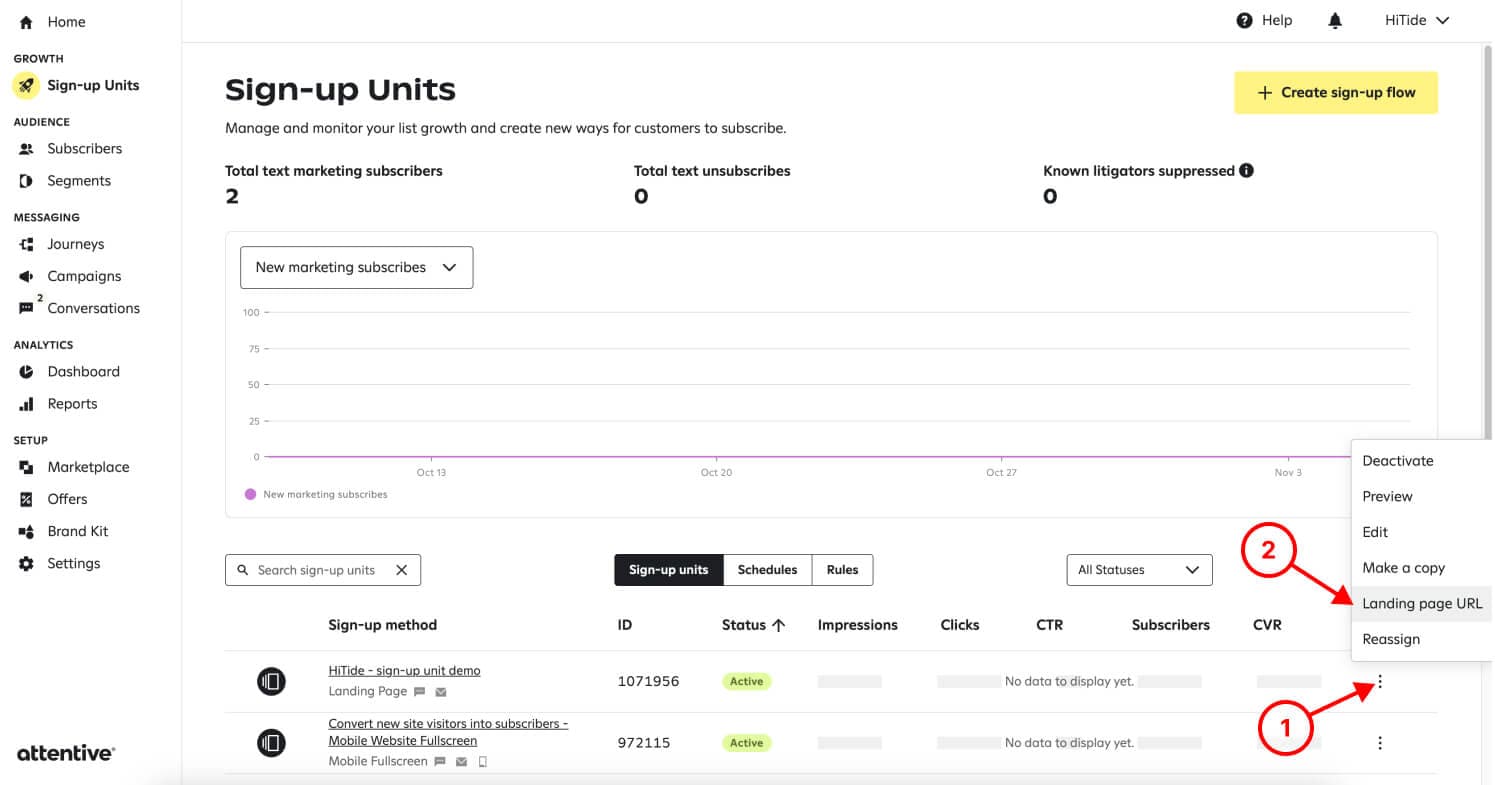The width and height of the screenshot is (1495, 785).
Task: Click the Create sign-up flow button
Action: click(x=1336, y=92)
